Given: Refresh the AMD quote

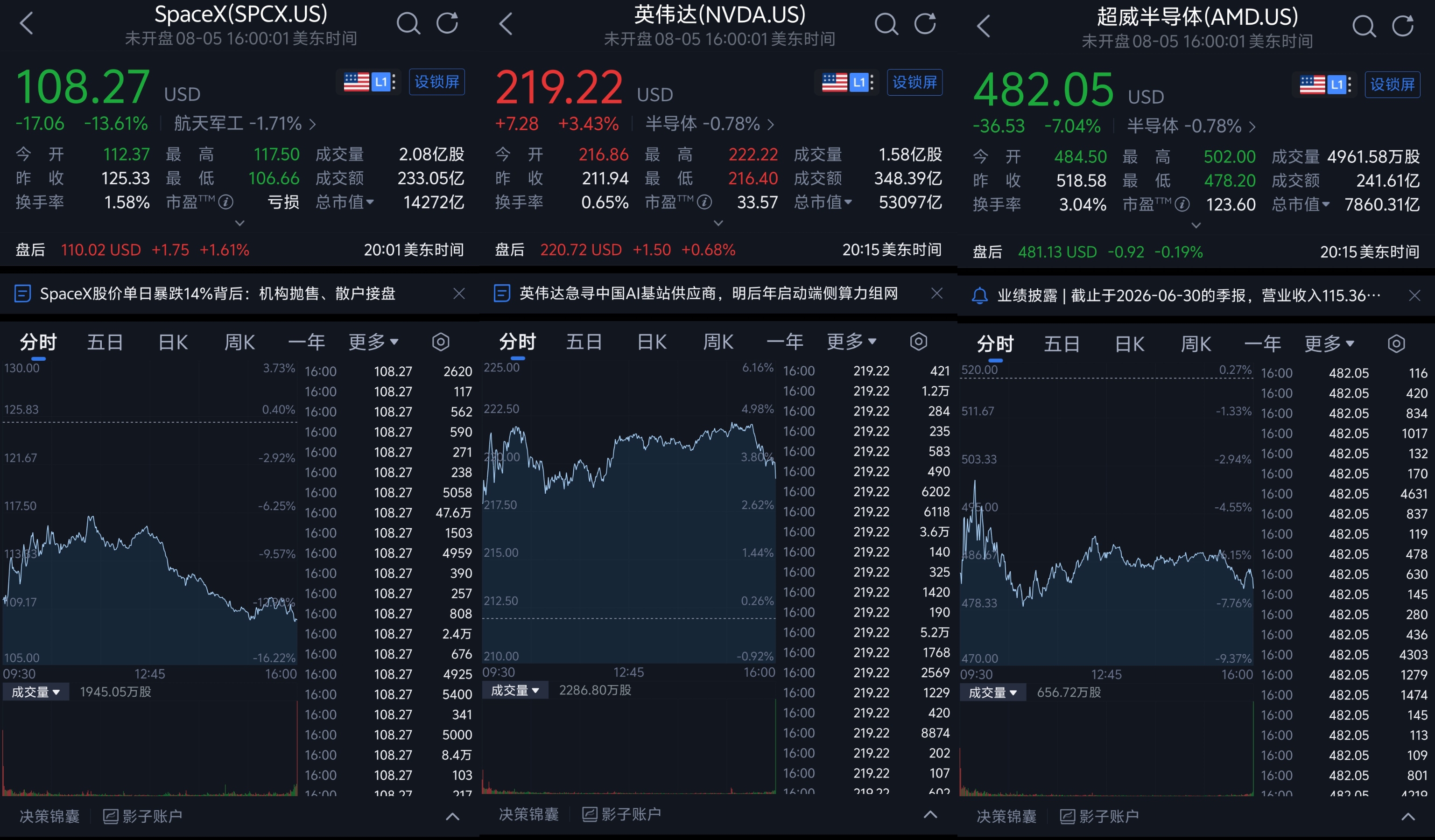Looking at the screenshot, I should (1403, 26).
